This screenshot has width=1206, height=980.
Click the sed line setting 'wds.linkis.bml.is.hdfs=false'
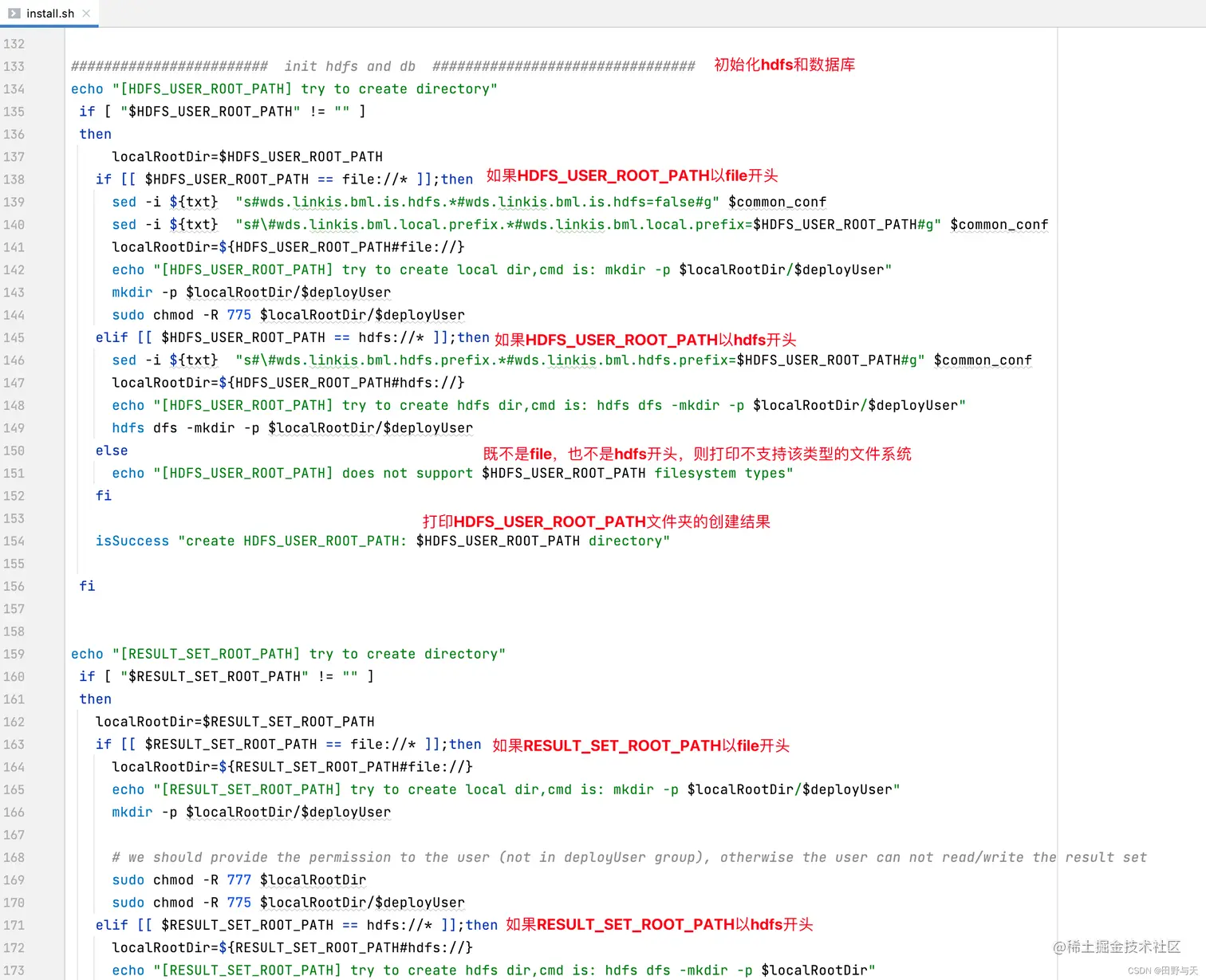(469, 202)
